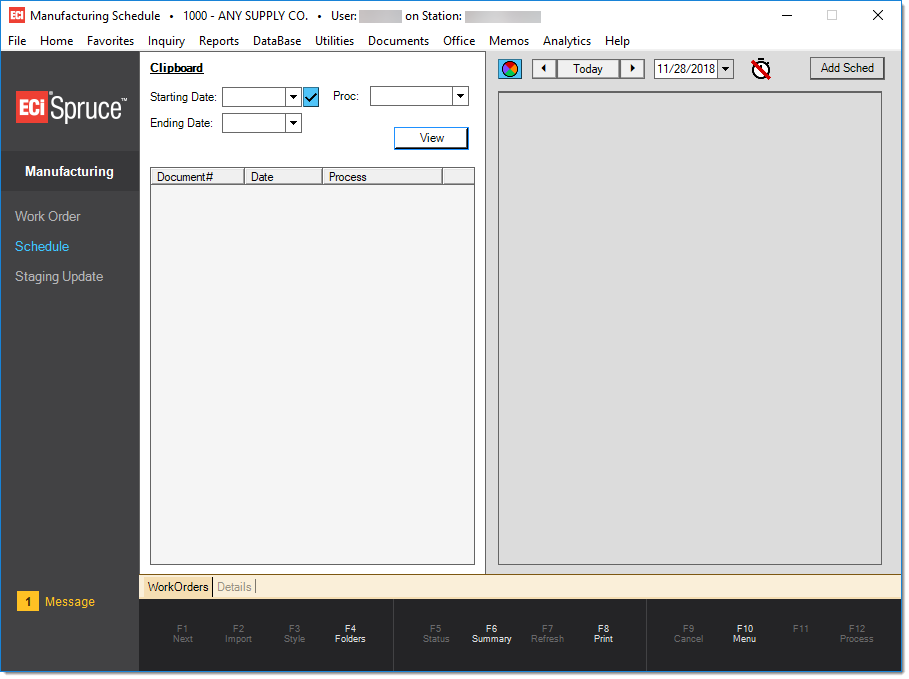Sort by Date column header

pos(283,177)
